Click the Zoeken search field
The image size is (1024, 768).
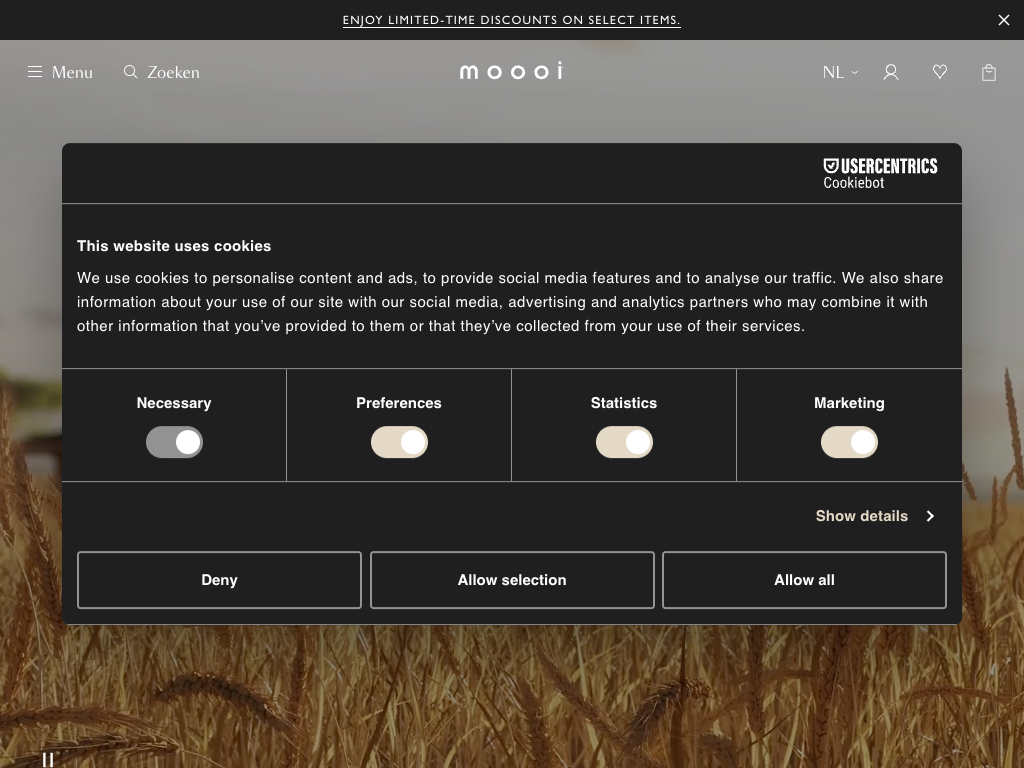pyautogui.click(x=174, y=72)
